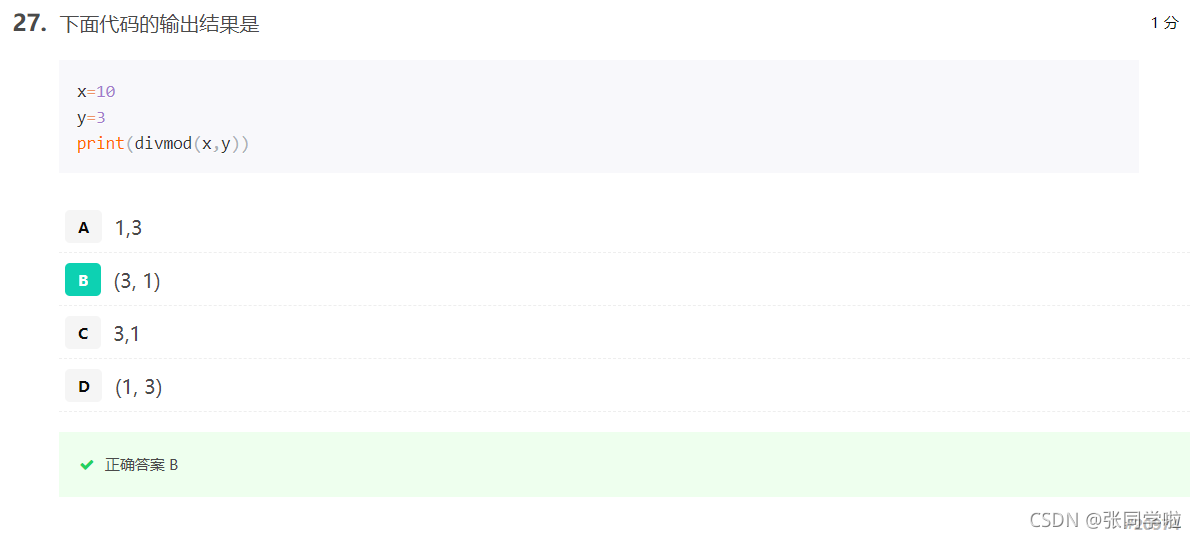Pick option D letter badge
1196x538 pixels.
[83, 386]
